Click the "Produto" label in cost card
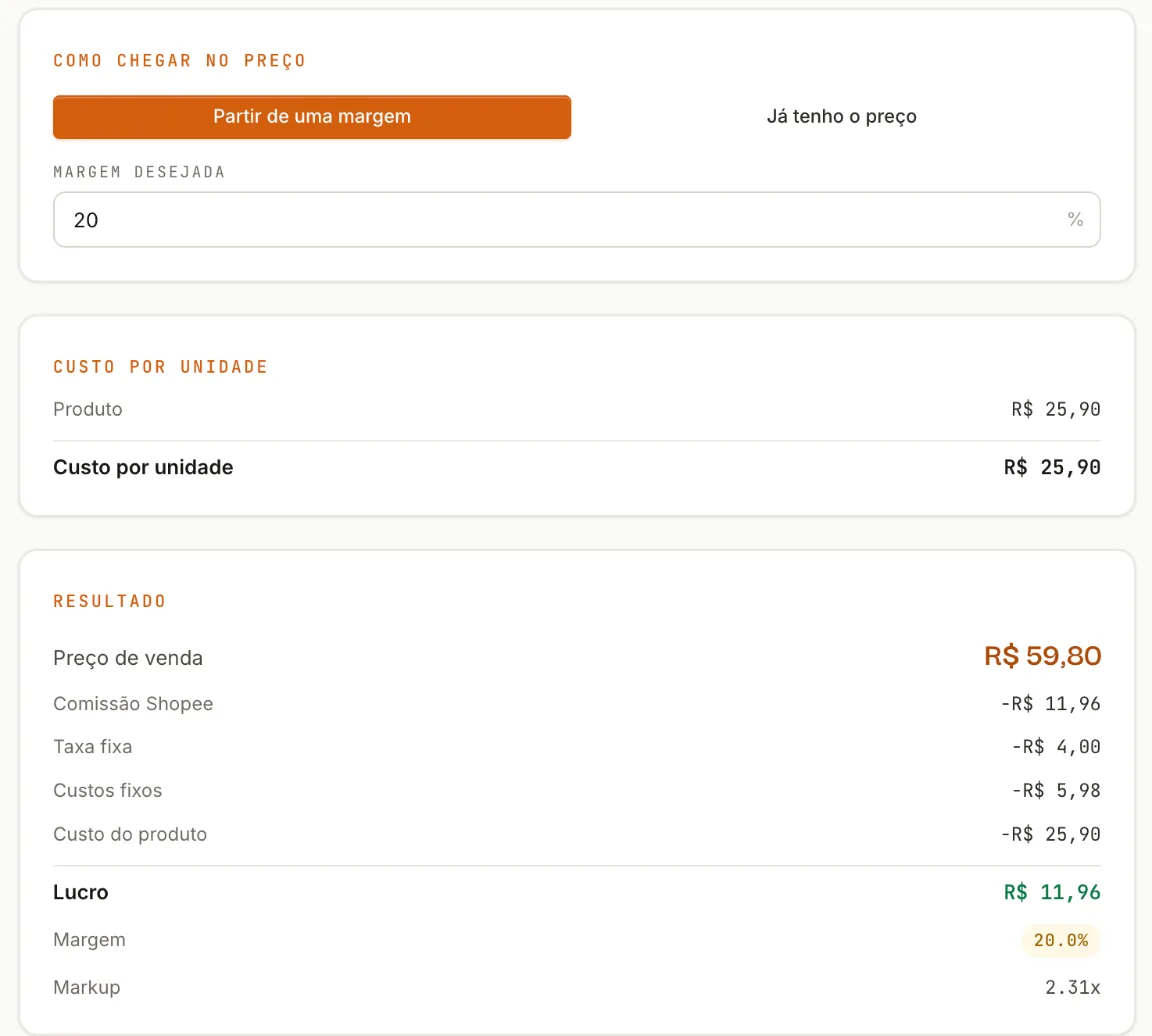 pyautogui.click(x=87, y=409)
